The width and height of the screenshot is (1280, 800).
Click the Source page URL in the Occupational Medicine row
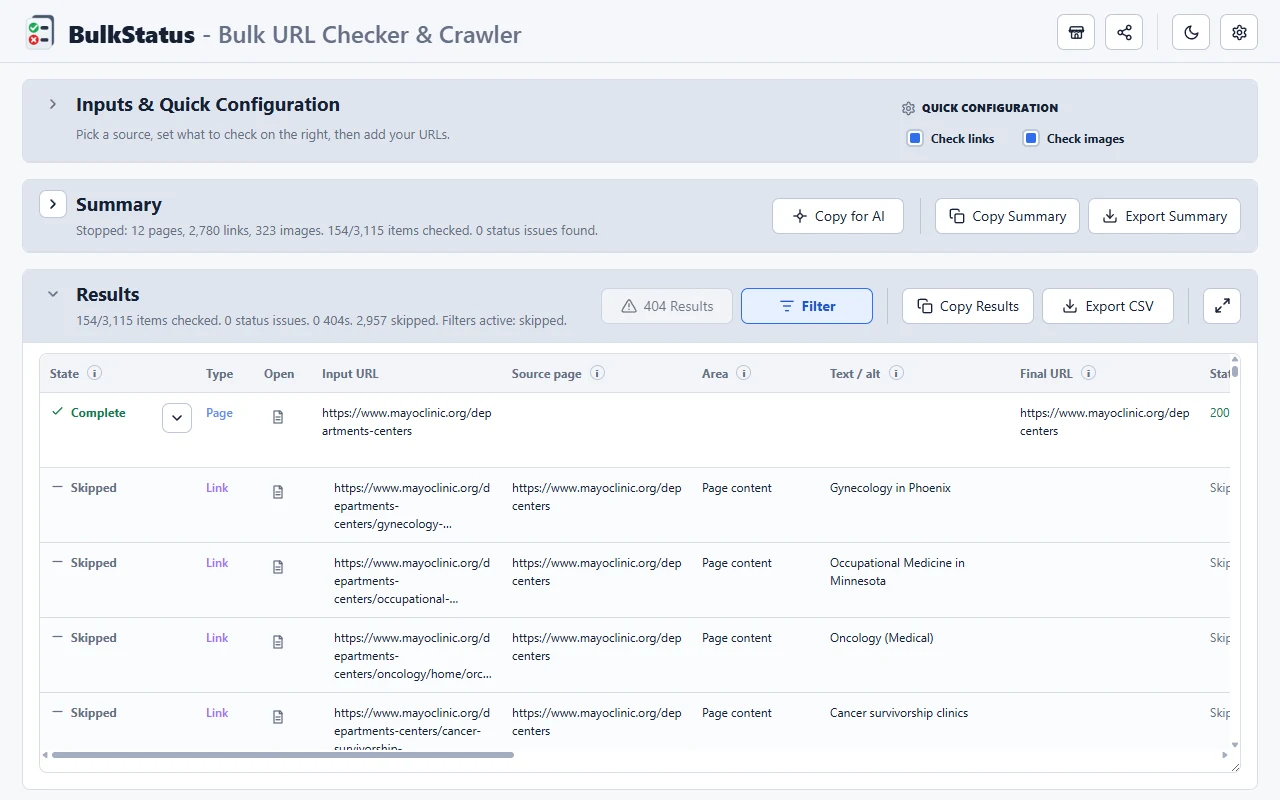point(597,572)
